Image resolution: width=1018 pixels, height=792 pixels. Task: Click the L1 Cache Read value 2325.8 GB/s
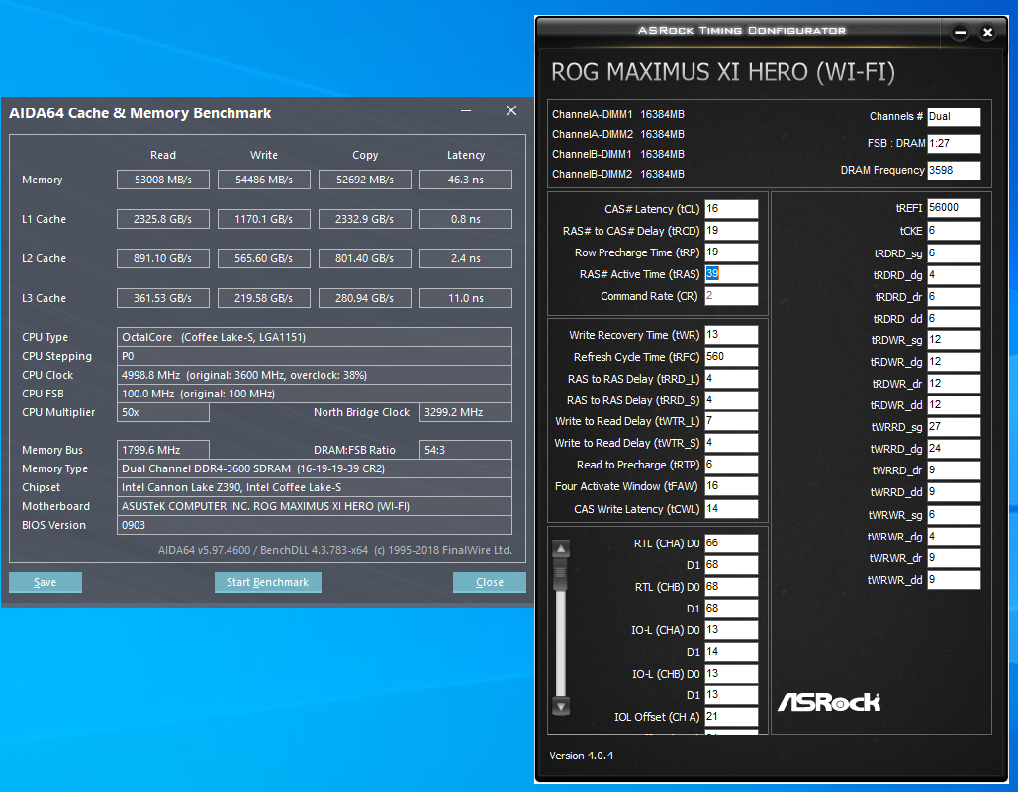point(163,219)
